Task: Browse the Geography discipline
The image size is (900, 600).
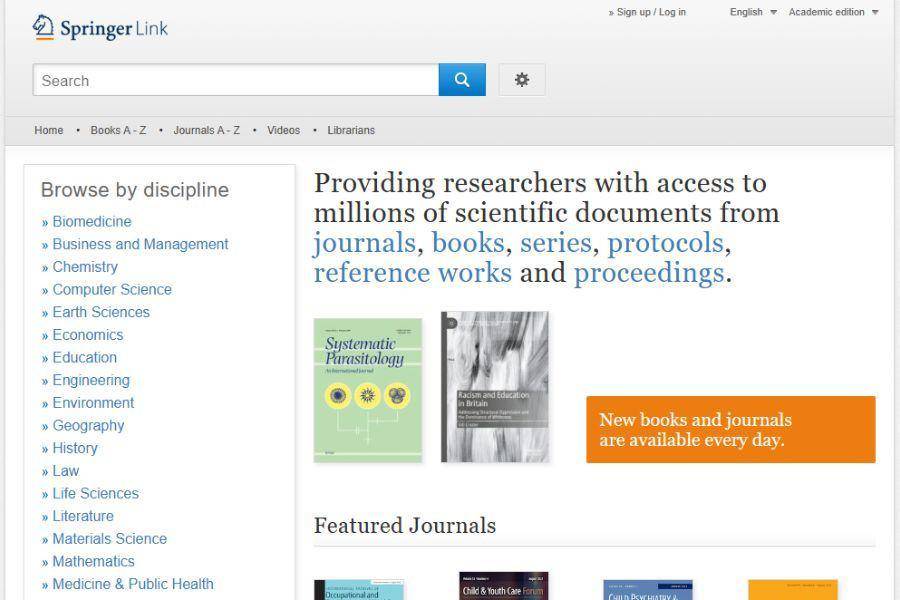Action: click(88, 425)
